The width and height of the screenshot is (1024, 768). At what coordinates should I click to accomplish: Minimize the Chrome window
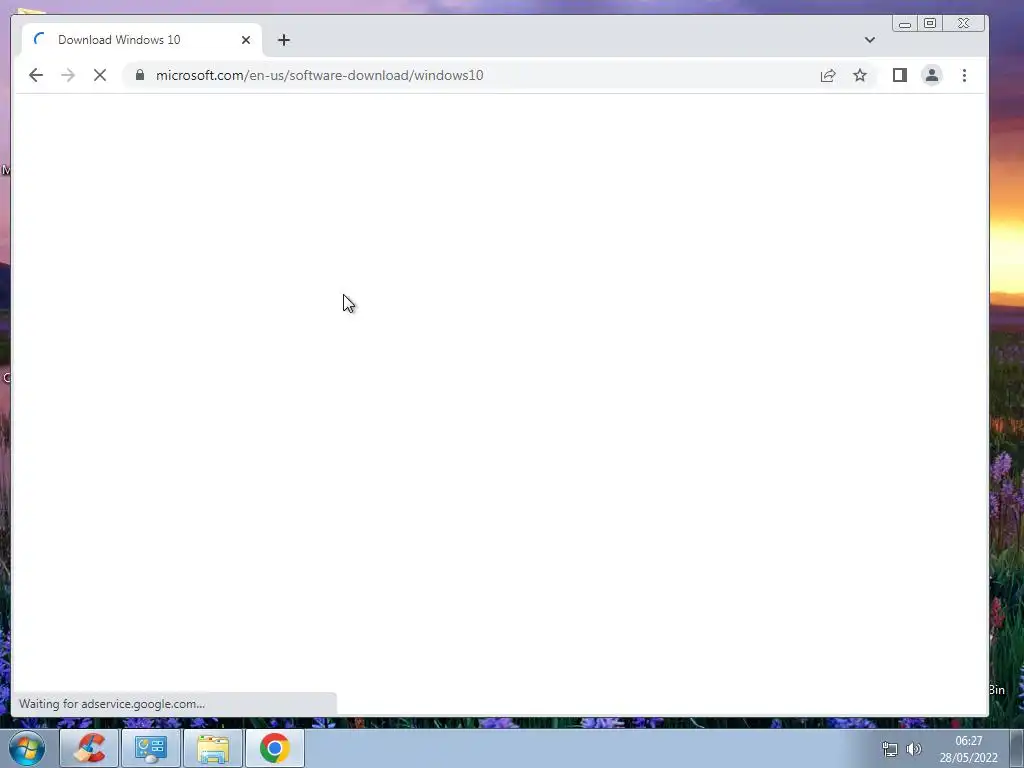904,24
